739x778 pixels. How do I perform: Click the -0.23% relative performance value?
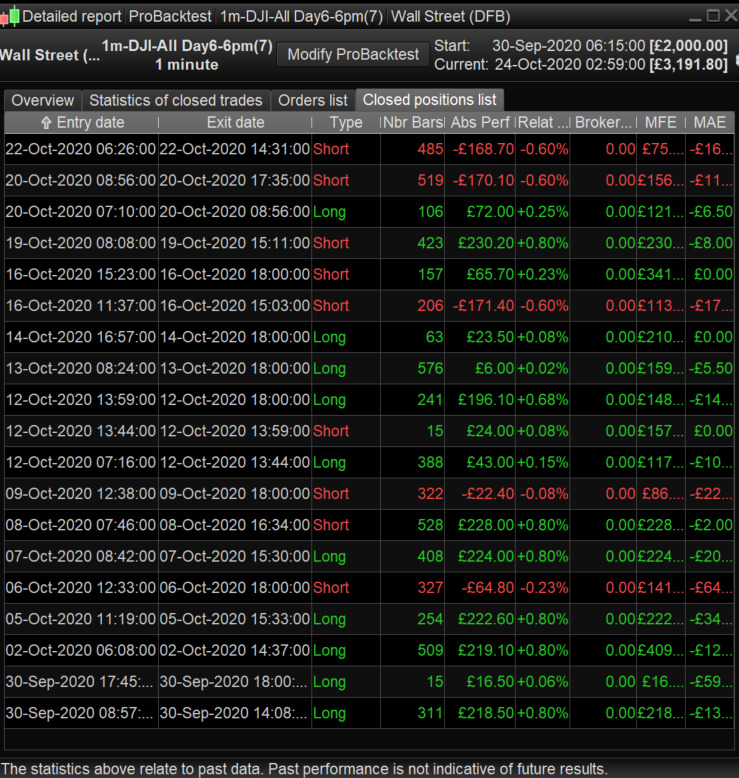[544, 587]
